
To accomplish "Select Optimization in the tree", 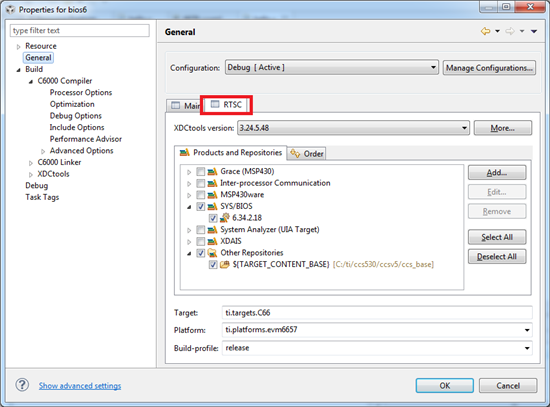I will 72,104.
